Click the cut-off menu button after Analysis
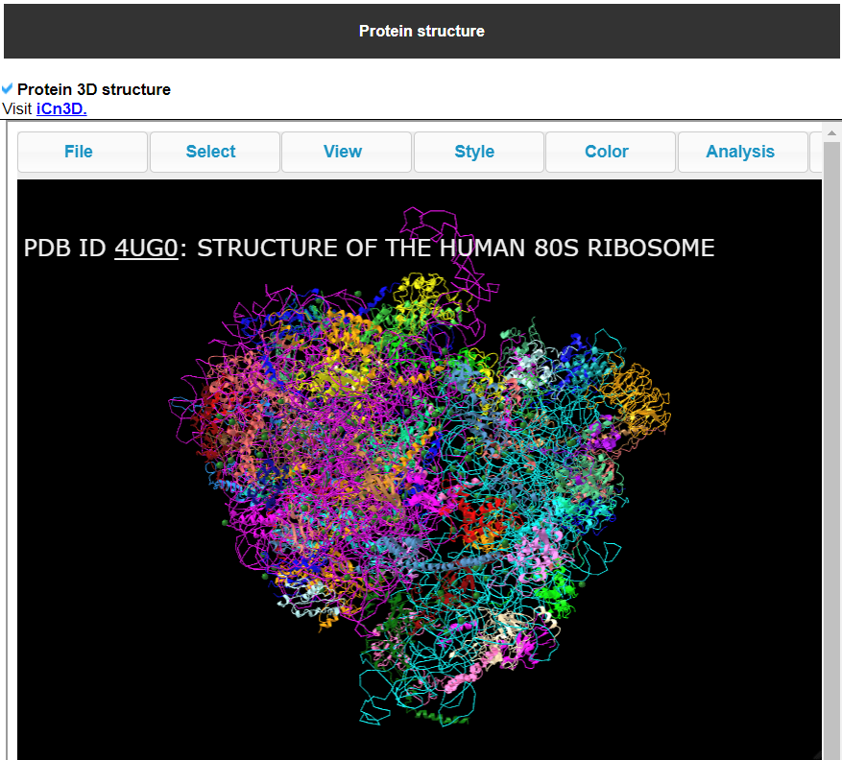Viewport: 842px width, 760px height. (816, 152)
